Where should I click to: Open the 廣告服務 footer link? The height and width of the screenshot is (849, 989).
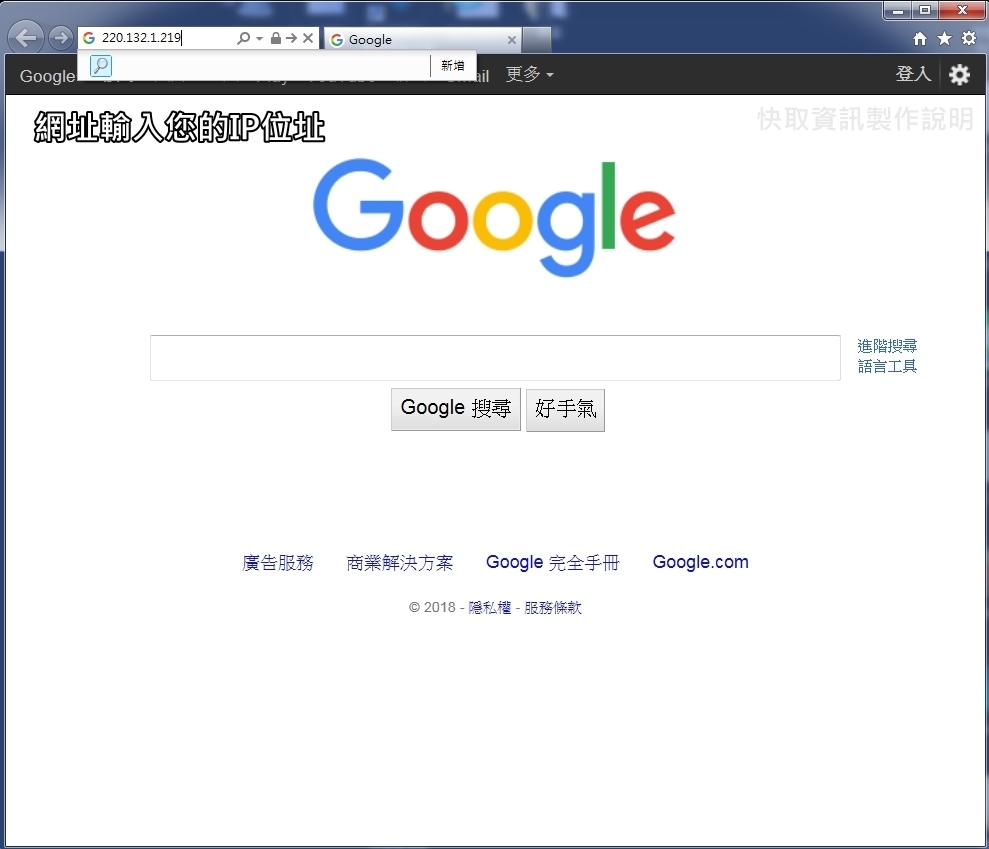click(x=278, y=563)
